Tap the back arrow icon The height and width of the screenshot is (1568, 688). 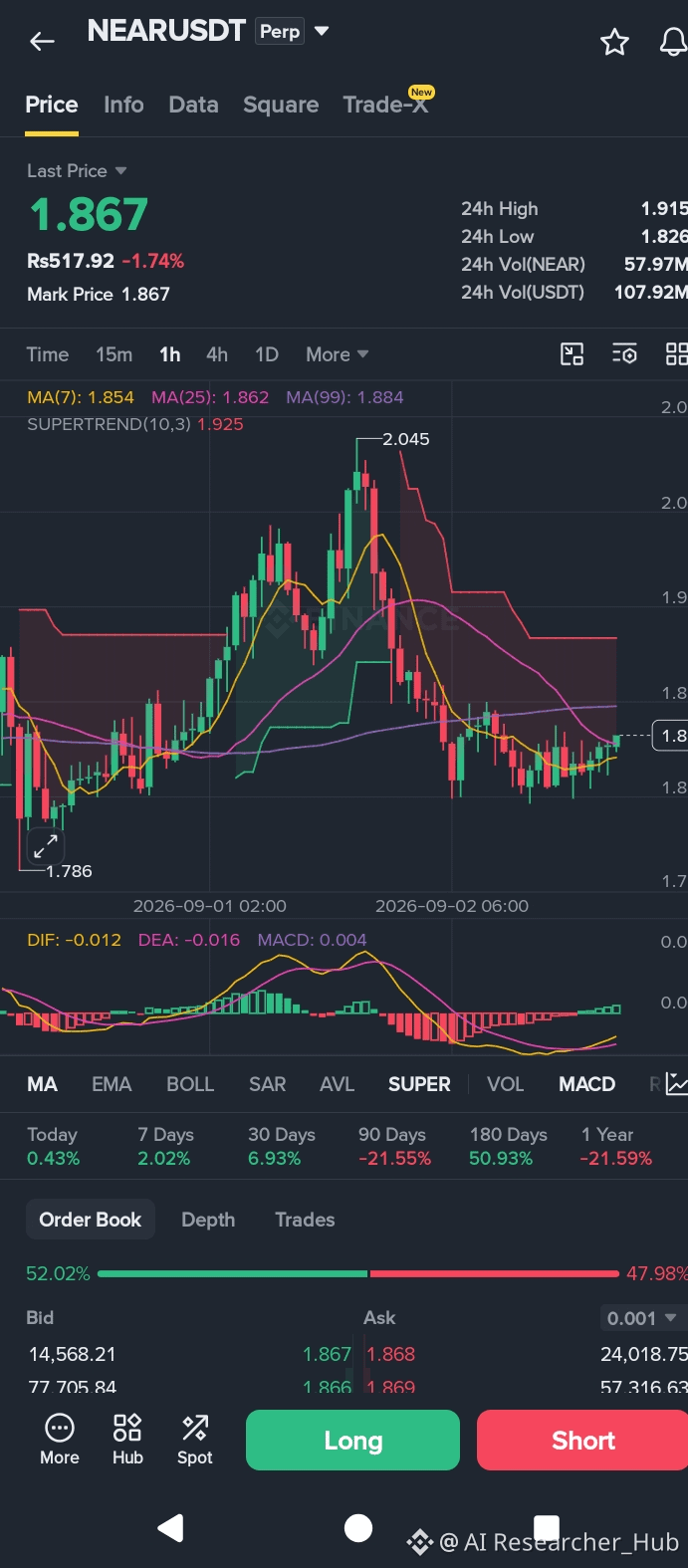(42, 41)
